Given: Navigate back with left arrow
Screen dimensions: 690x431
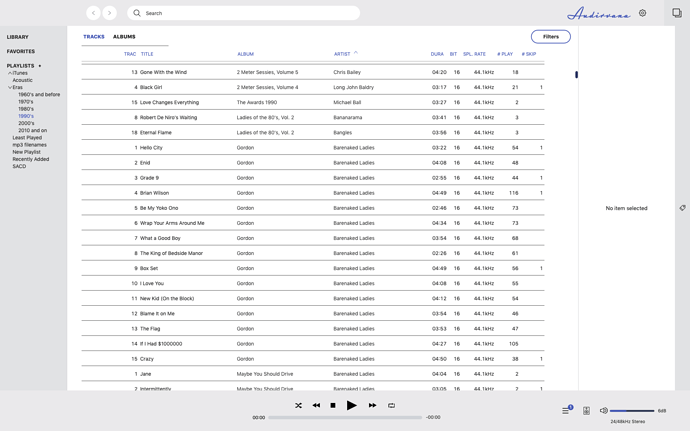Looking at the screenshot, I should point(93,13).
